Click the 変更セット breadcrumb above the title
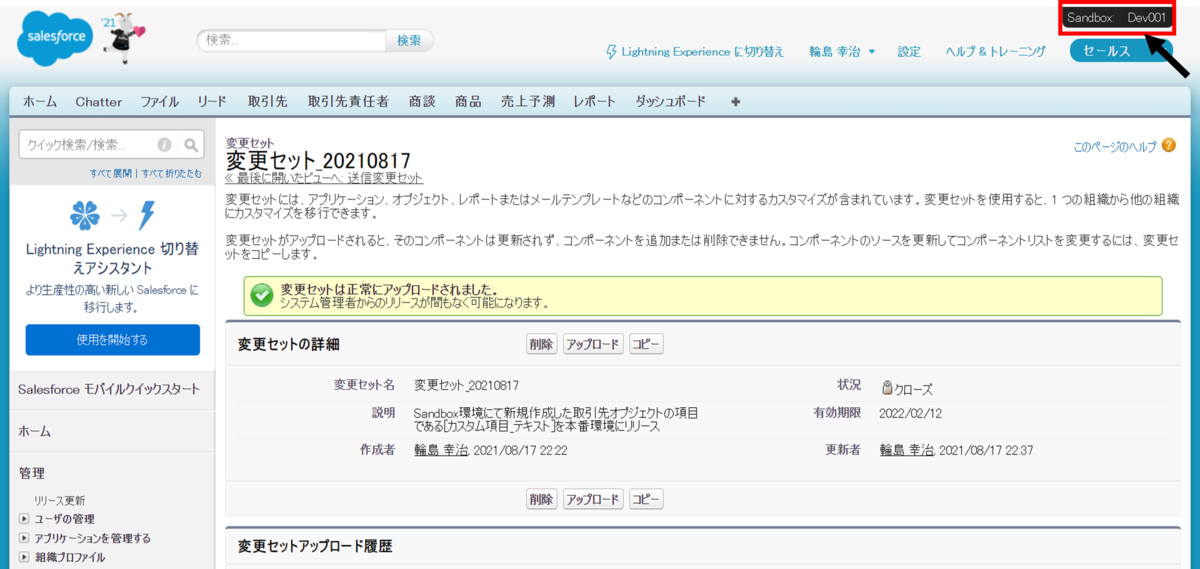 (x=250, y=144)
